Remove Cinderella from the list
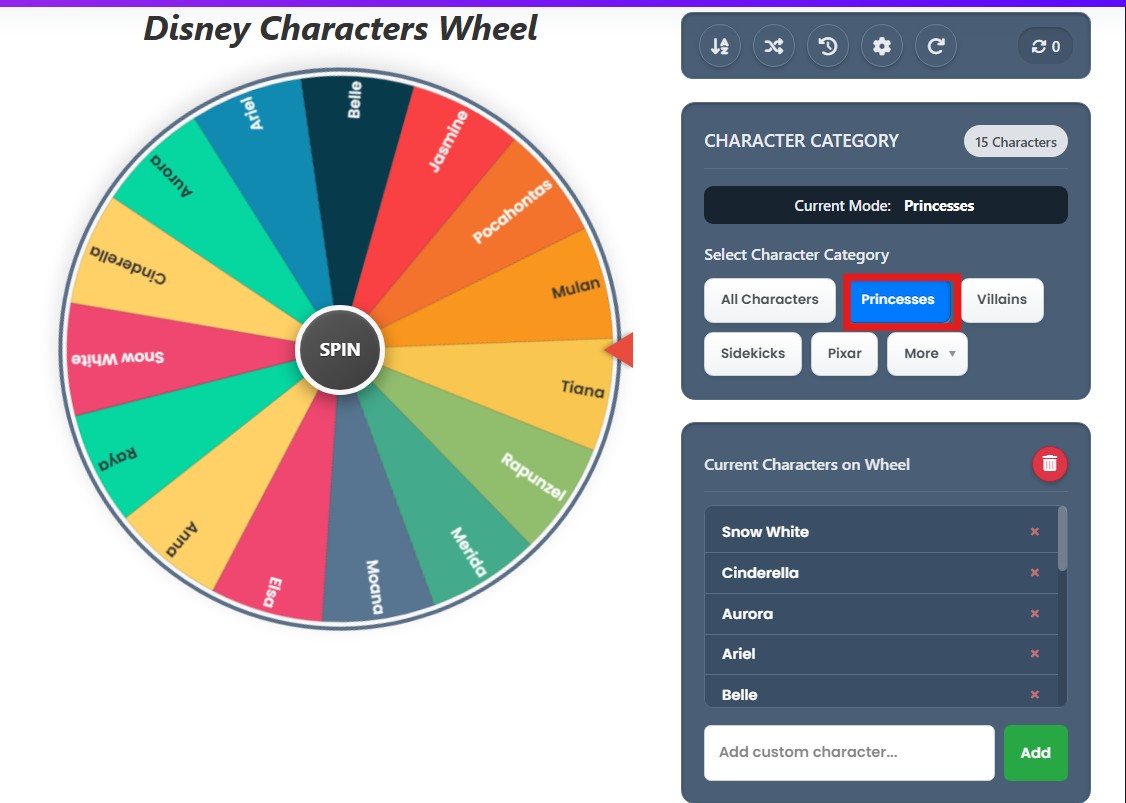This screenshot has width=1126, height=803. (x=1034, y=572)
